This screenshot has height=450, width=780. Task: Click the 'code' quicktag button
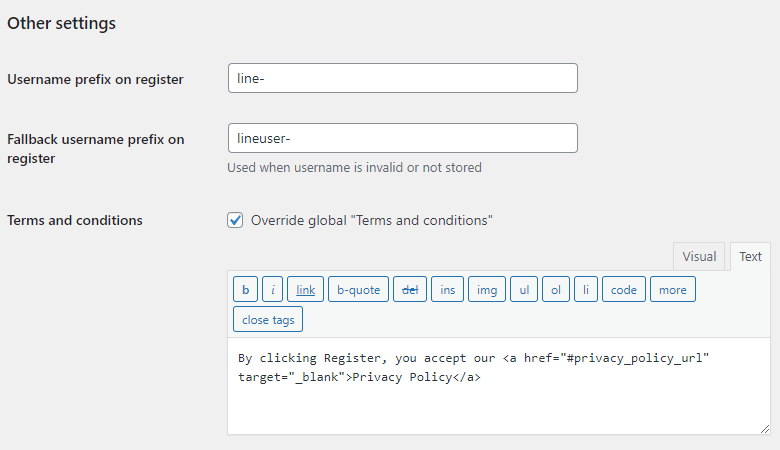pos(624,290)
